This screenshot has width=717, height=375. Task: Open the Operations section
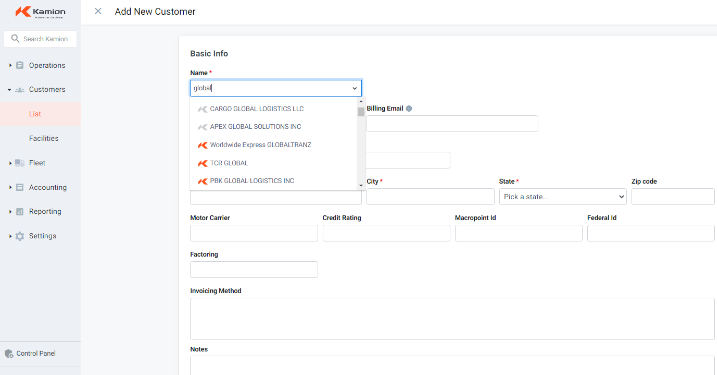point(47,65)
